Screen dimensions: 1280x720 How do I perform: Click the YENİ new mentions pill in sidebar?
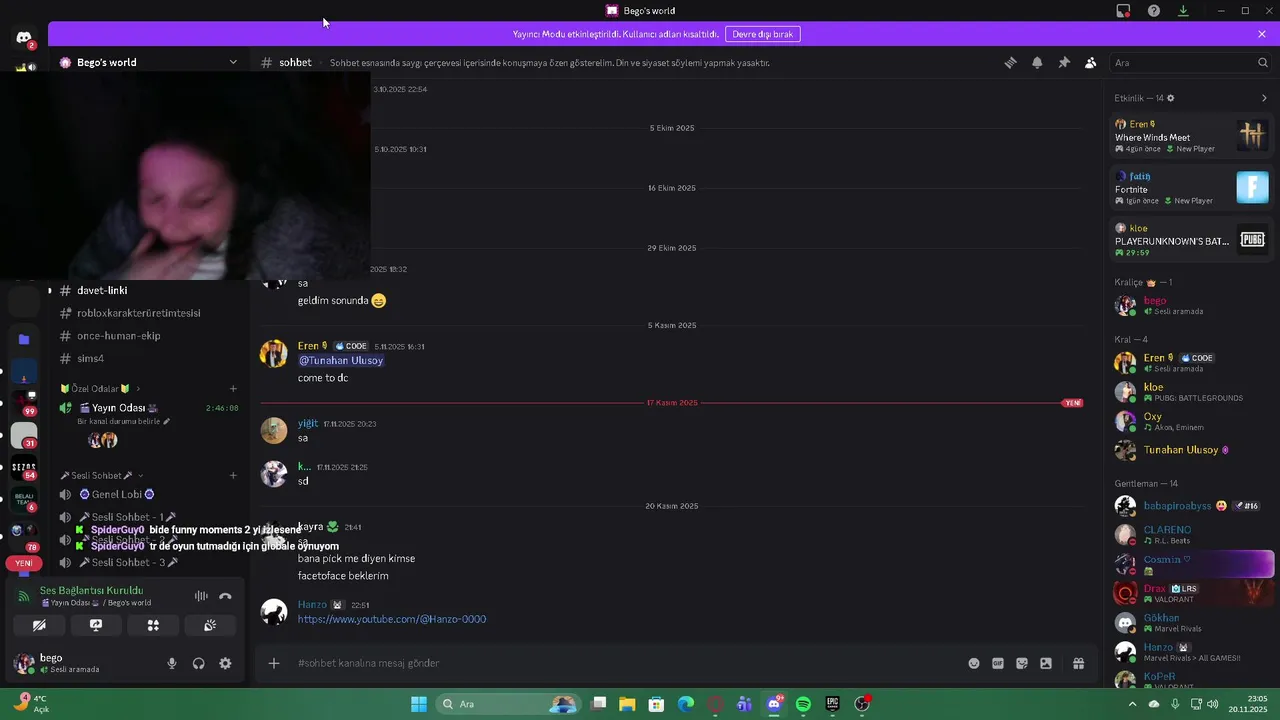(x=24, y=563)
